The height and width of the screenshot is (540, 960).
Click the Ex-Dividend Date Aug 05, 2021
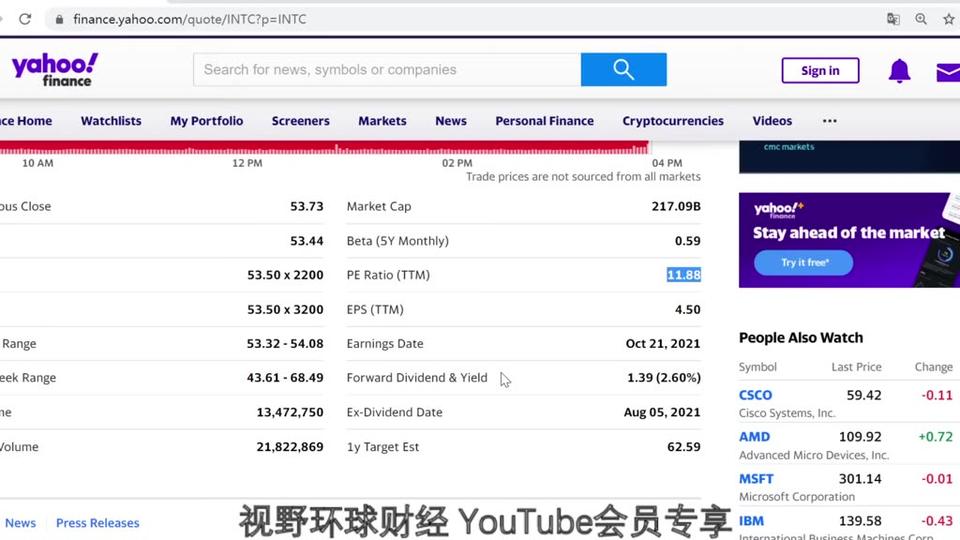pos(662,412)
